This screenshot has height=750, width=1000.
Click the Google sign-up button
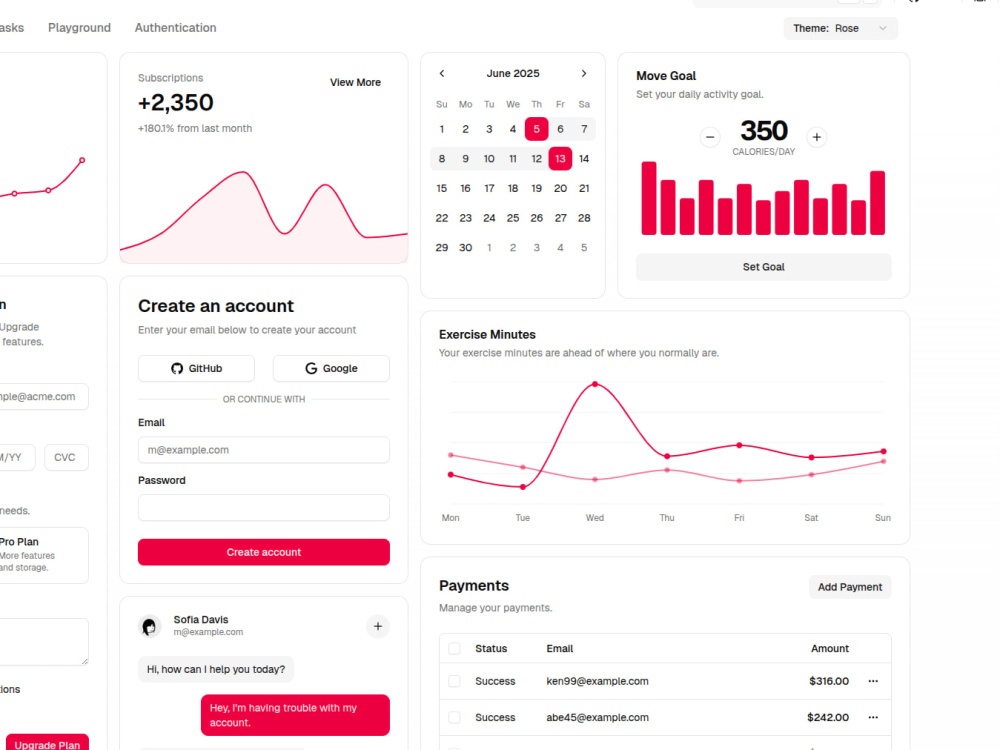331,369
